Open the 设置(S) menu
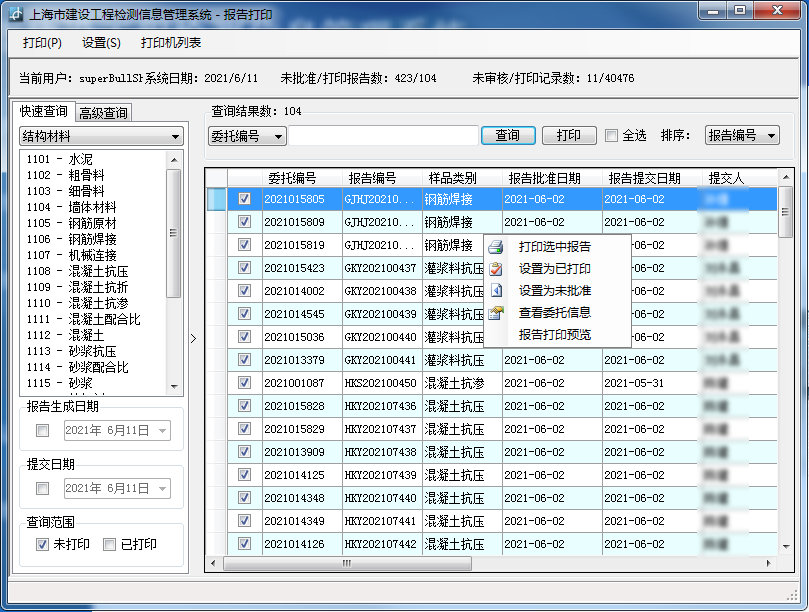This screenshot has height=612, width=809. 101,43
